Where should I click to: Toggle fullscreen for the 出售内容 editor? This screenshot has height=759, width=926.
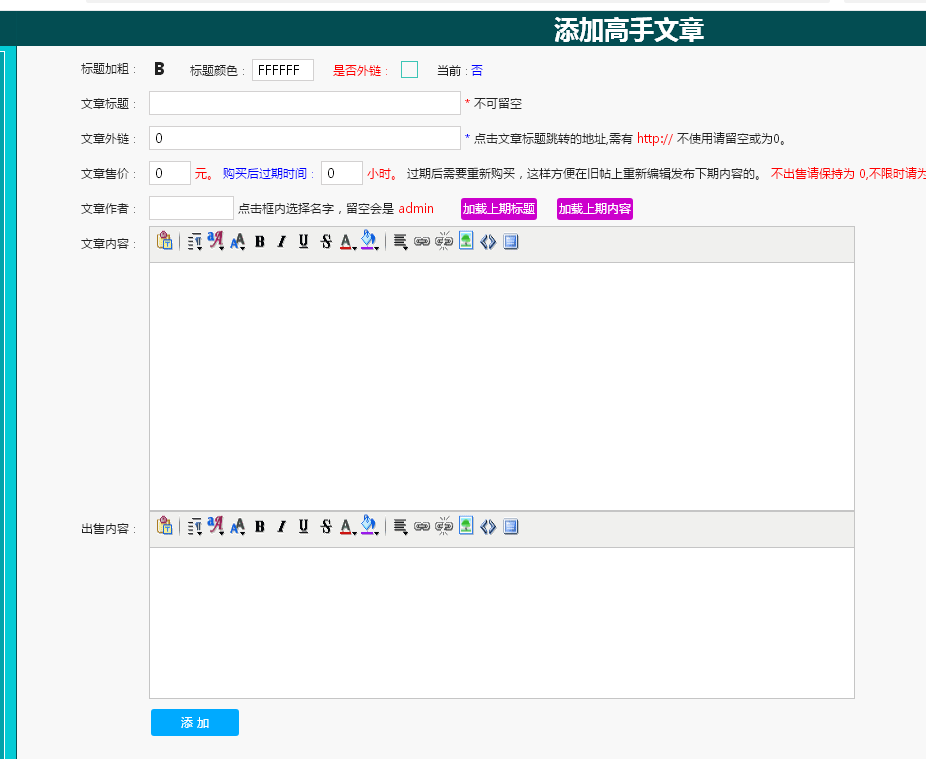(511, 526)
